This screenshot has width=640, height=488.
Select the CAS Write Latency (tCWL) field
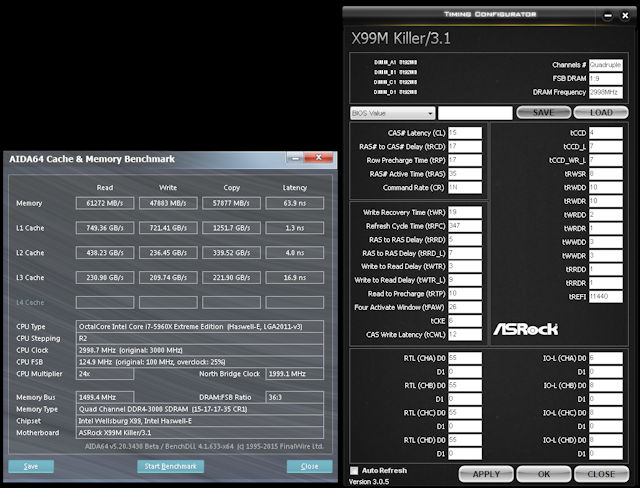[465, 335]
